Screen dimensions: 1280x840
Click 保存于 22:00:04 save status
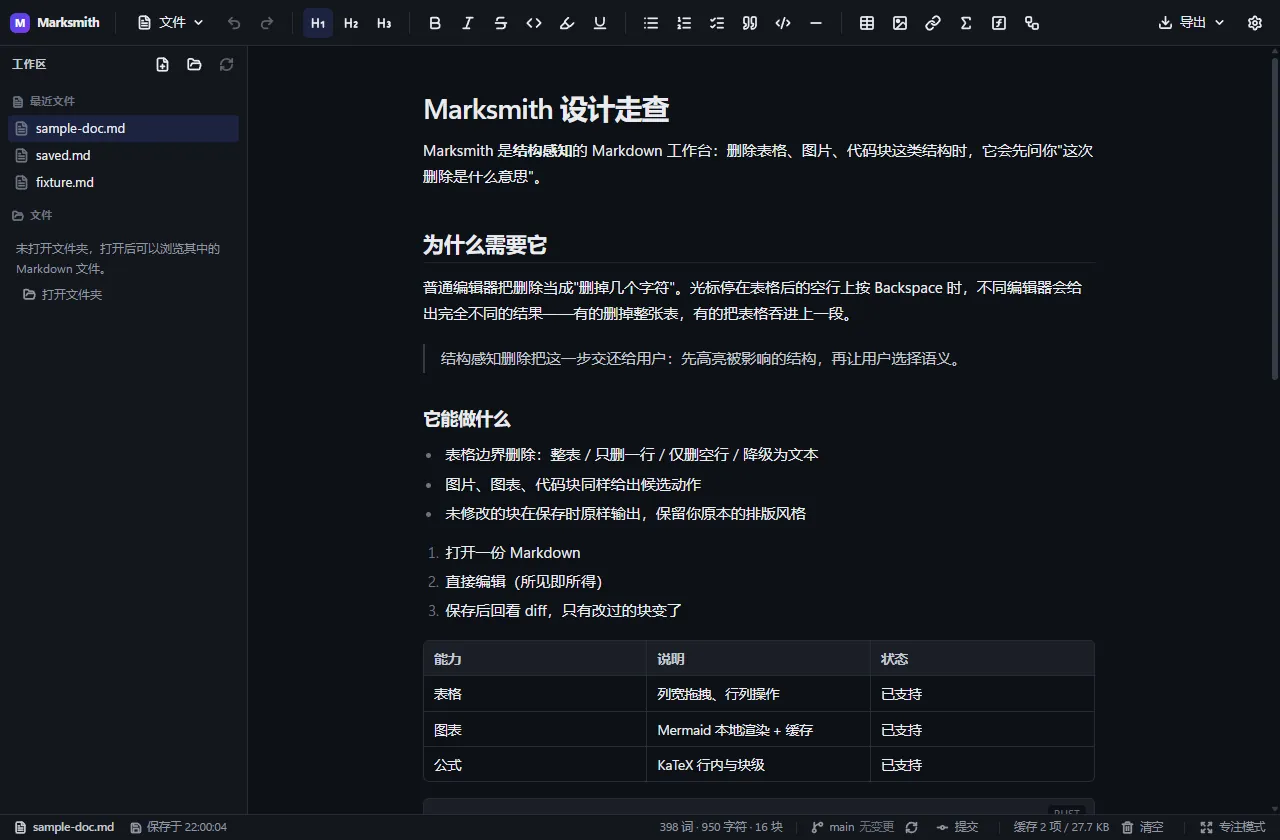pyautogui.click(x=178, y=827)
